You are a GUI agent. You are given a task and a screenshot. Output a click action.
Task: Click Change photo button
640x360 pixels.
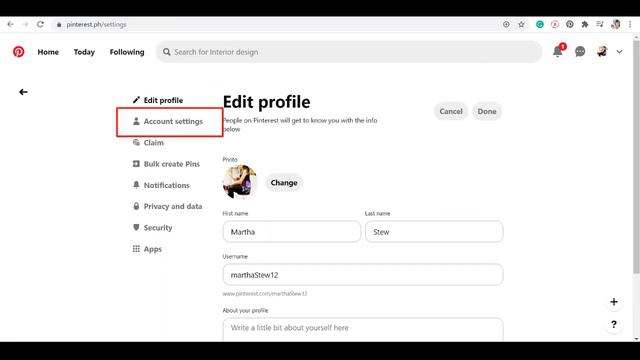point(284,183)
